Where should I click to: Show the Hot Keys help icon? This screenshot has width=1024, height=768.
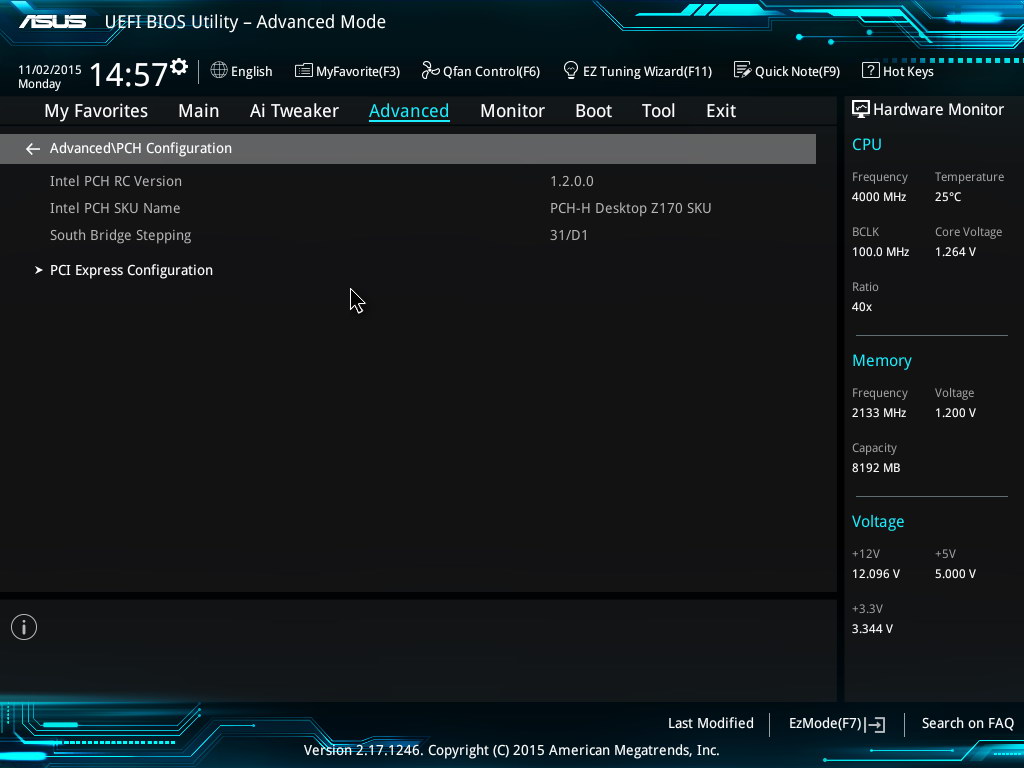pos(870,70)
